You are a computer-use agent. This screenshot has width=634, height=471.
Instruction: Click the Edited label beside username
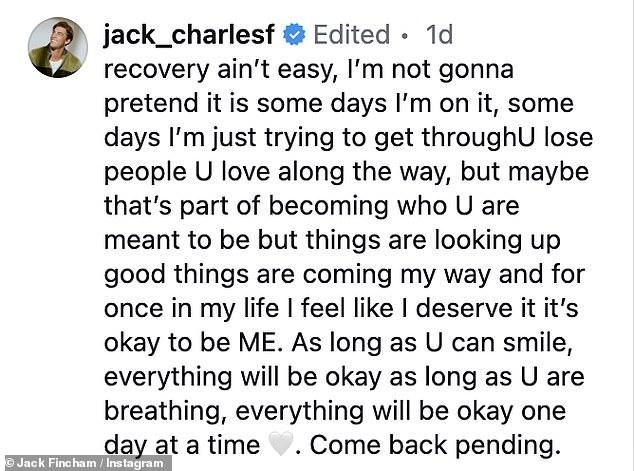351,34
